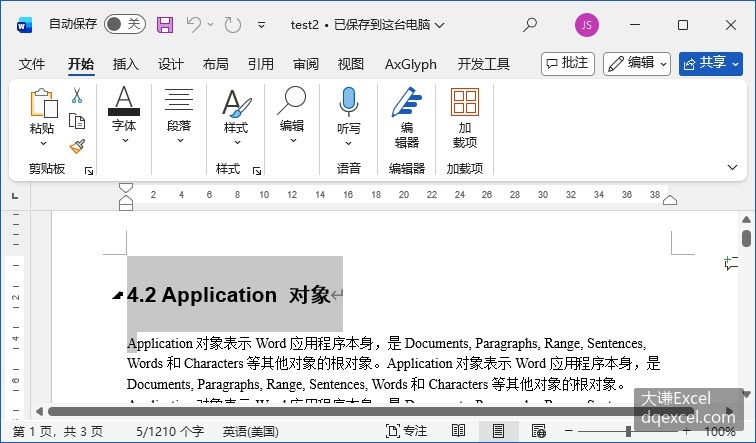Image resolution: width=756 pixels, height=443 pixels.
Task: Switch to the 开始 (Home) tab
Action: 81,64
